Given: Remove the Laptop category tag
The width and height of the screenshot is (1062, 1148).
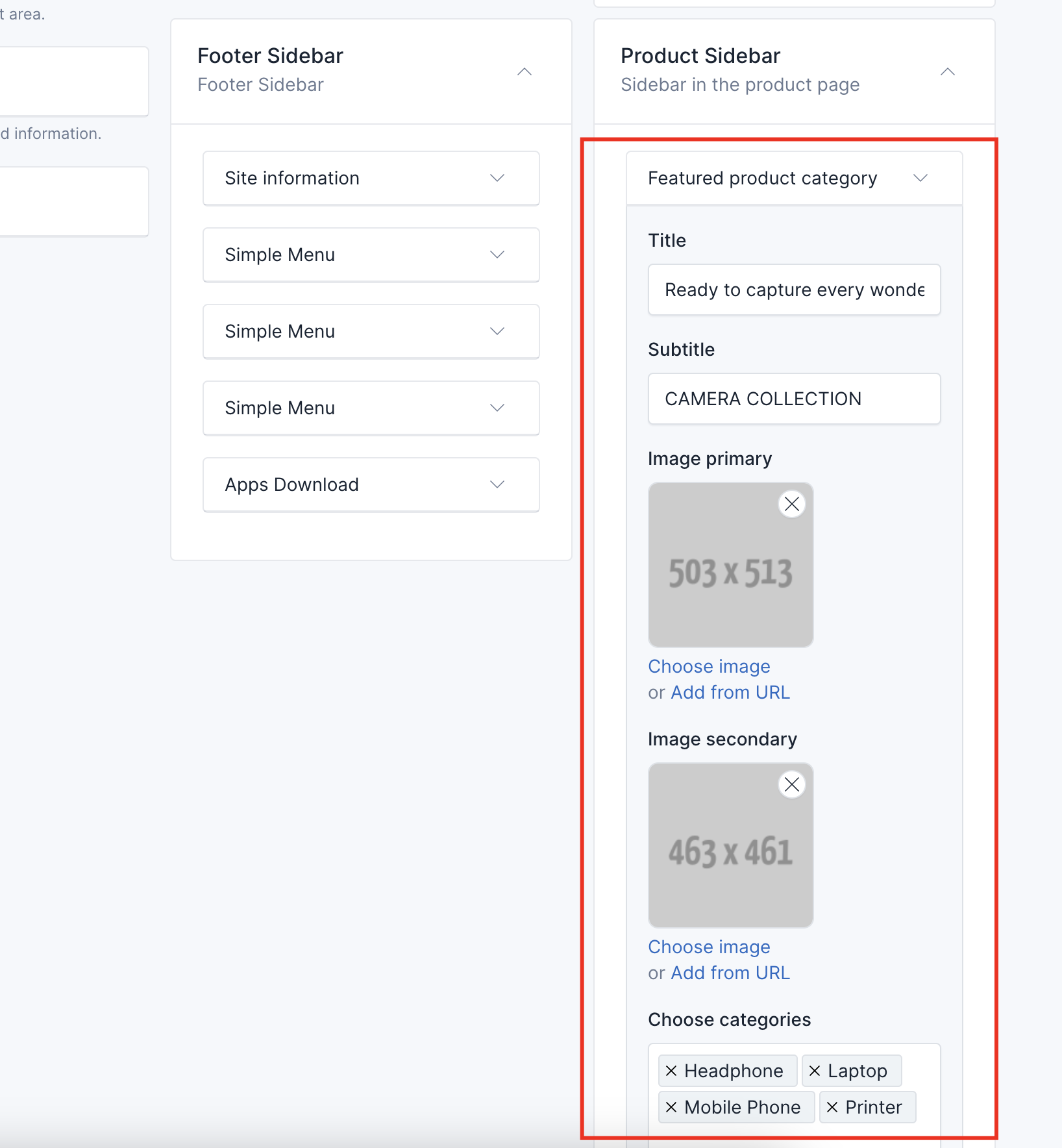Looking at the screenshot, I should [x=815, y=1071].
